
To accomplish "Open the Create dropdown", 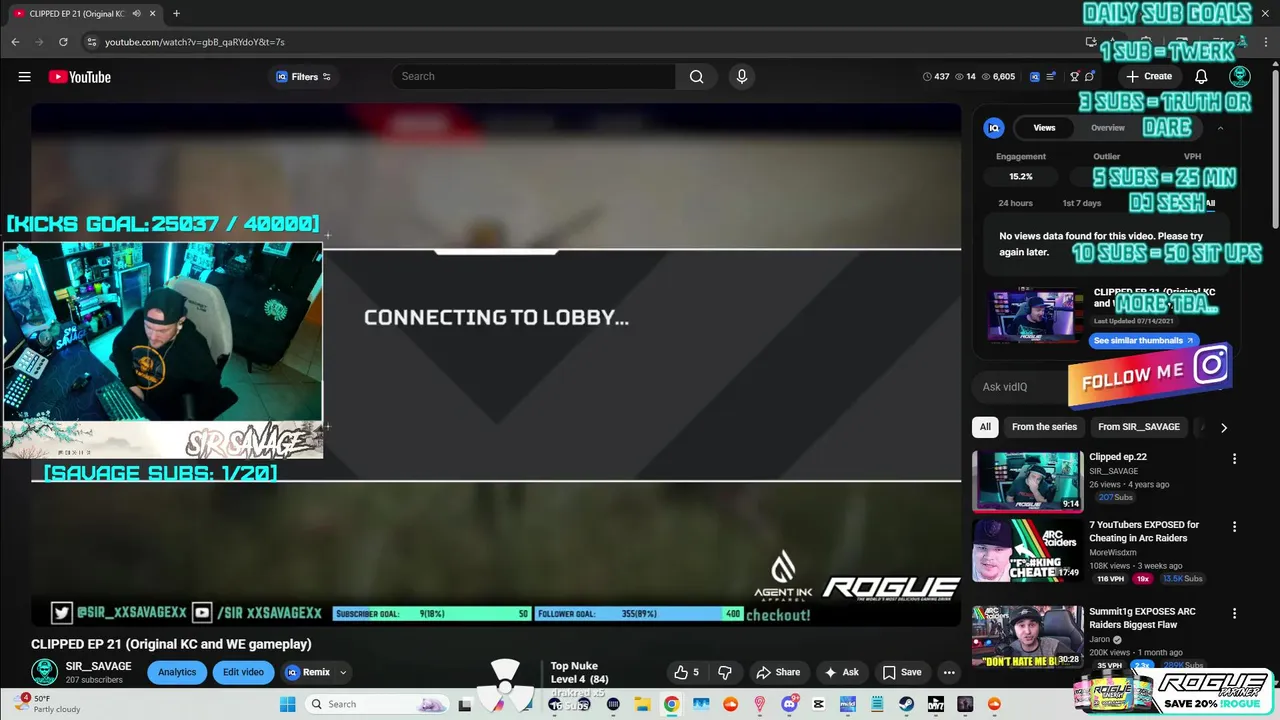I will 1149,77.
